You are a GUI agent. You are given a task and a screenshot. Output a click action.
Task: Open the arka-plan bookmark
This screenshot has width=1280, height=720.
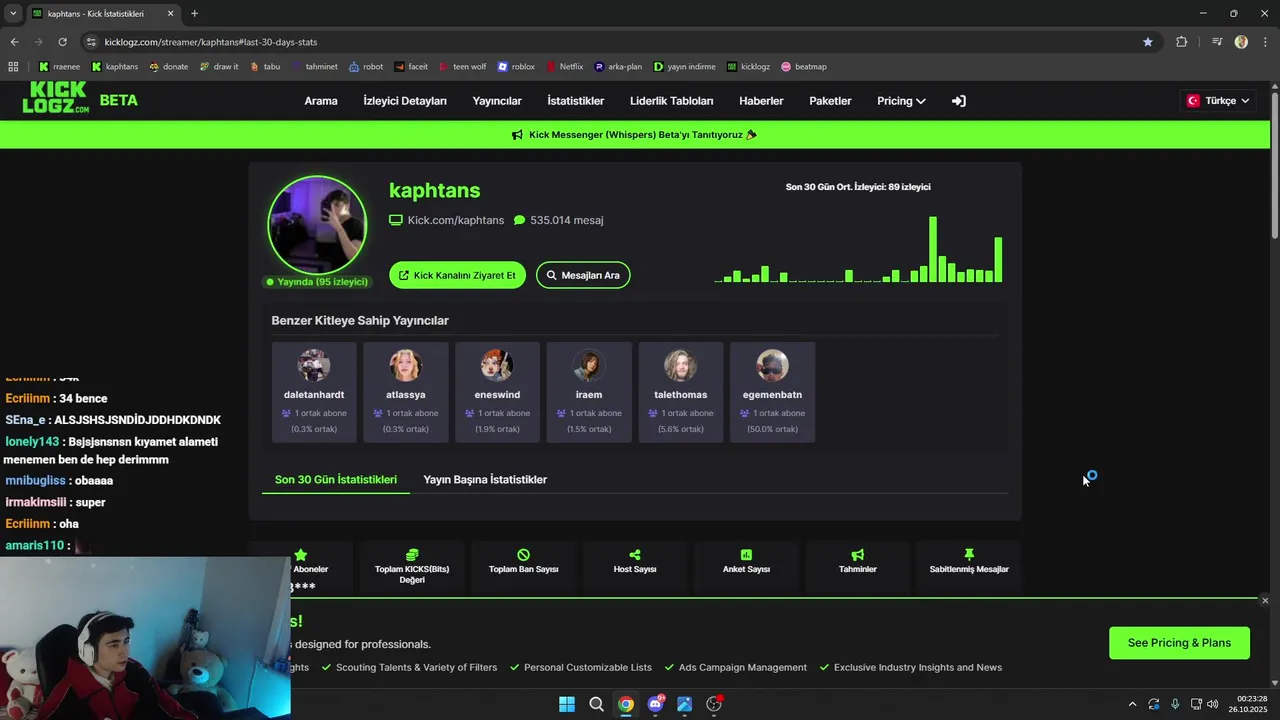pyautogui.click(x=618, y=67)
